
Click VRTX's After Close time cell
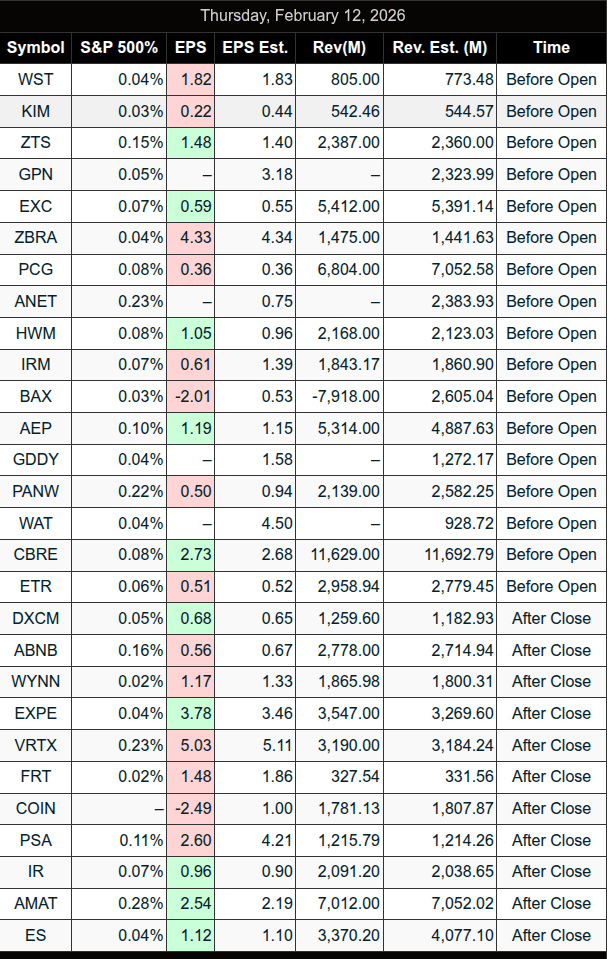point(551,745)
